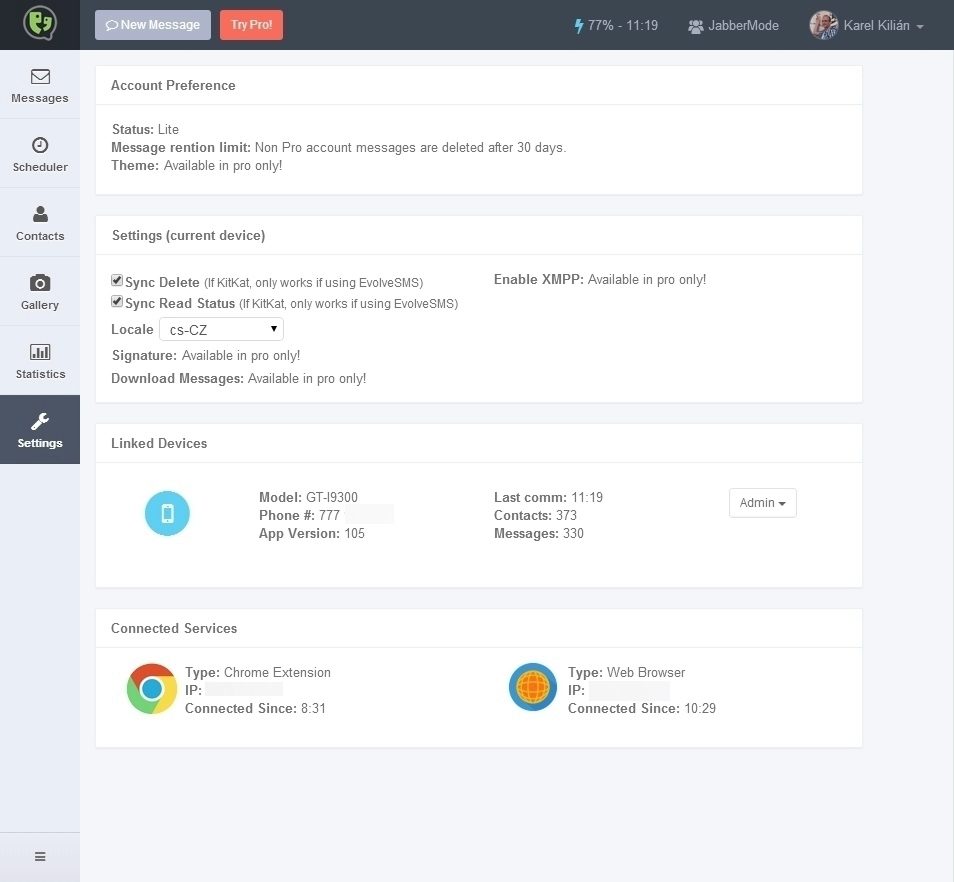Click the Connected Services heading

[174, 628]
